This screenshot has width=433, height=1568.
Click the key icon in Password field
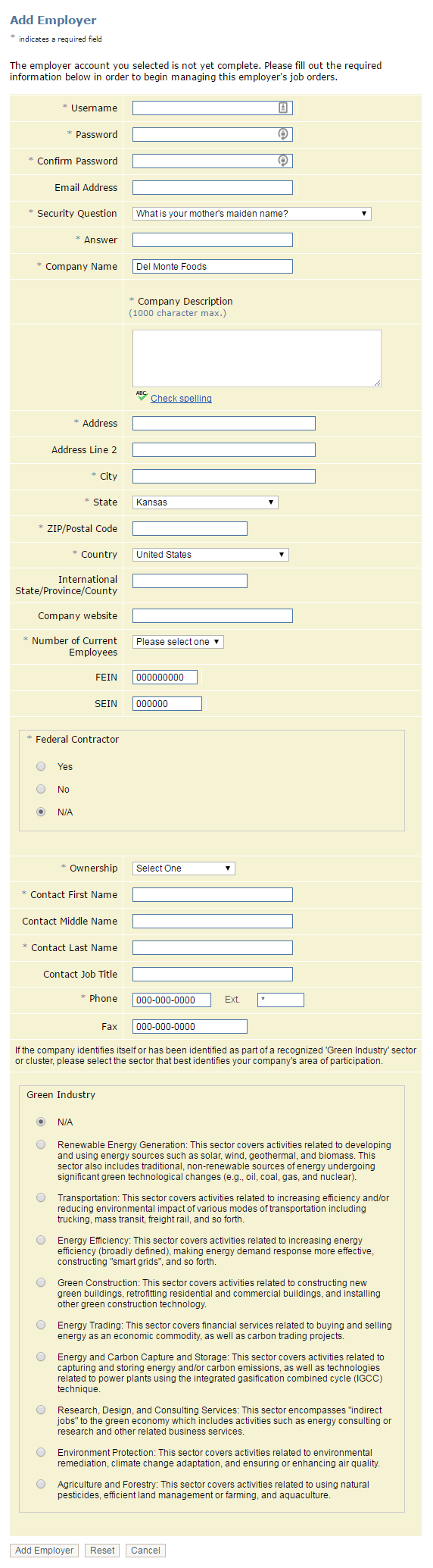pyautogui.click(x=283, y=134)
